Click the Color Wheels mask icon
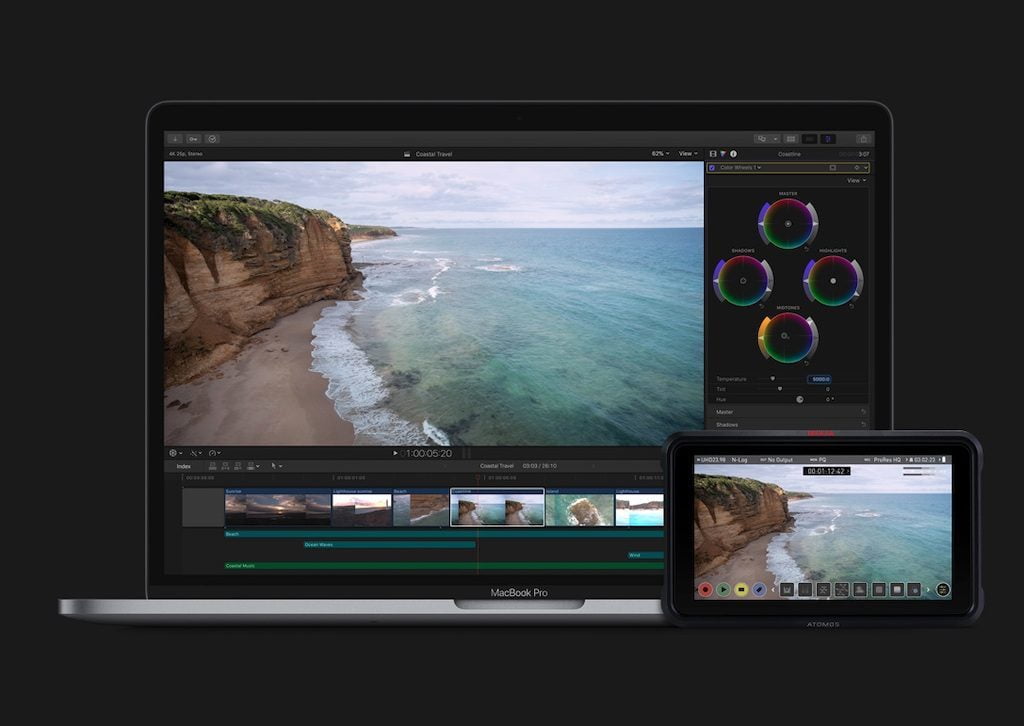Viewport: 1024px width, 726px height. click(x=833, y=168)
